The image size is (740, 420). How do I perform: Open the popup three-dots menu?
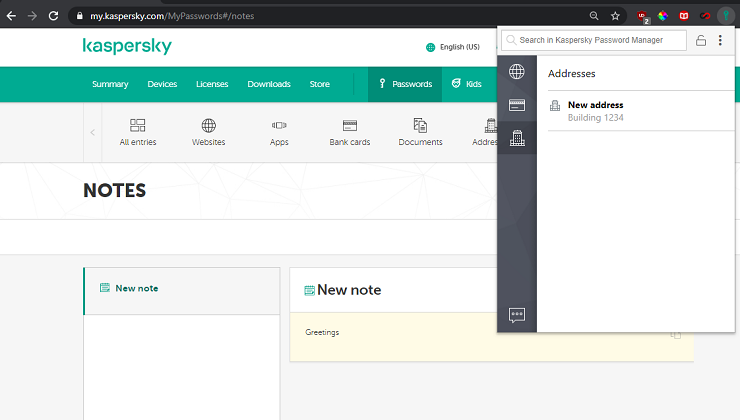coord(720,40)
